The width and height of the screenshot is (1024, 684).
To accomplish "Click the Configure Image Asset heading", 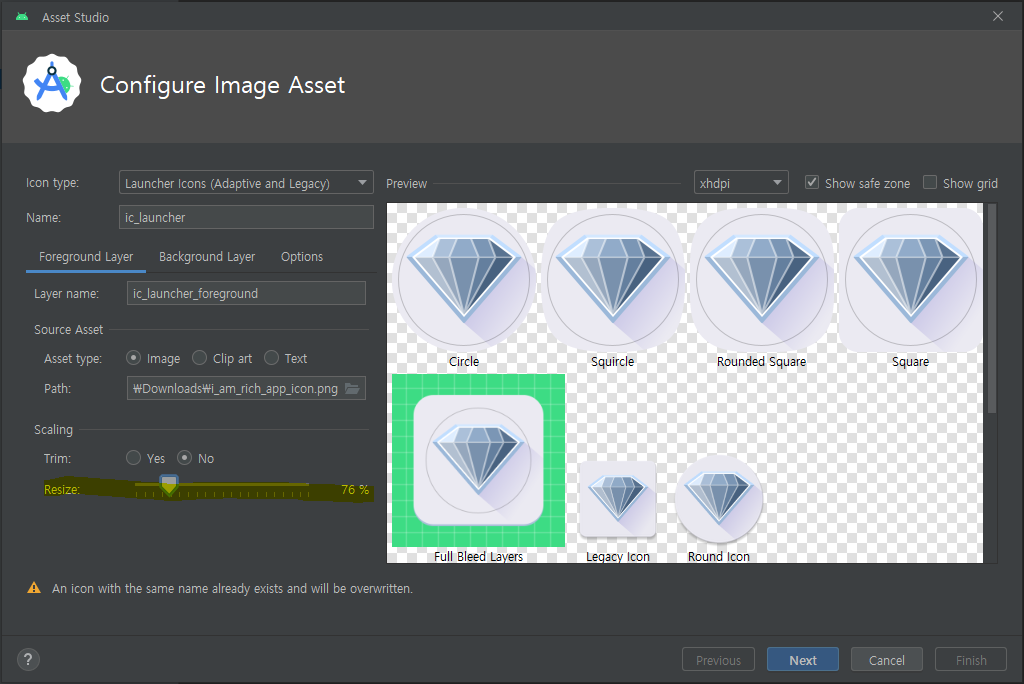I will pyautogui.click(x=222, y=85).
